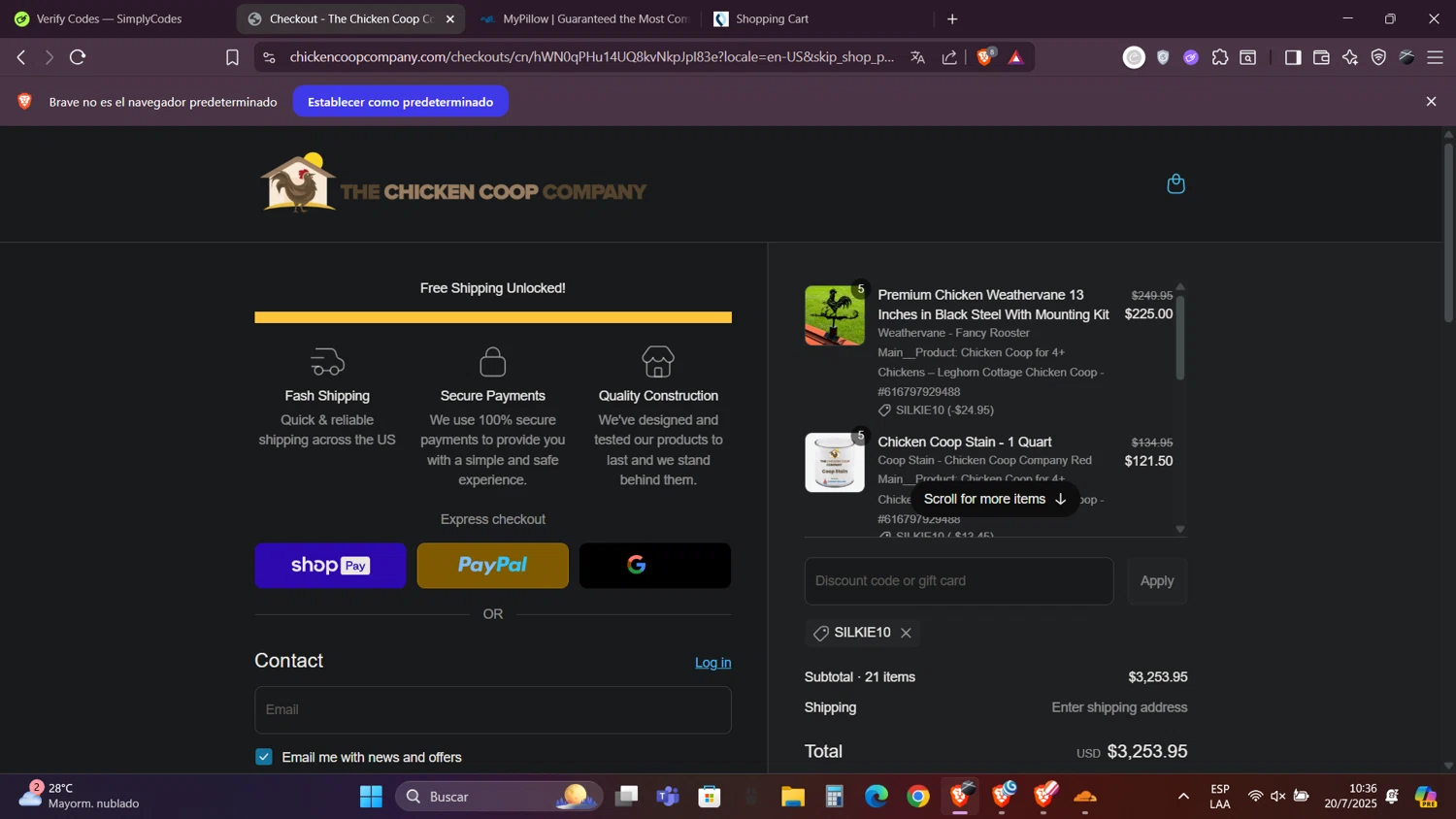Click total price $3,253.95
This screenshot has height=819, width=1456.
point(1147,751)
